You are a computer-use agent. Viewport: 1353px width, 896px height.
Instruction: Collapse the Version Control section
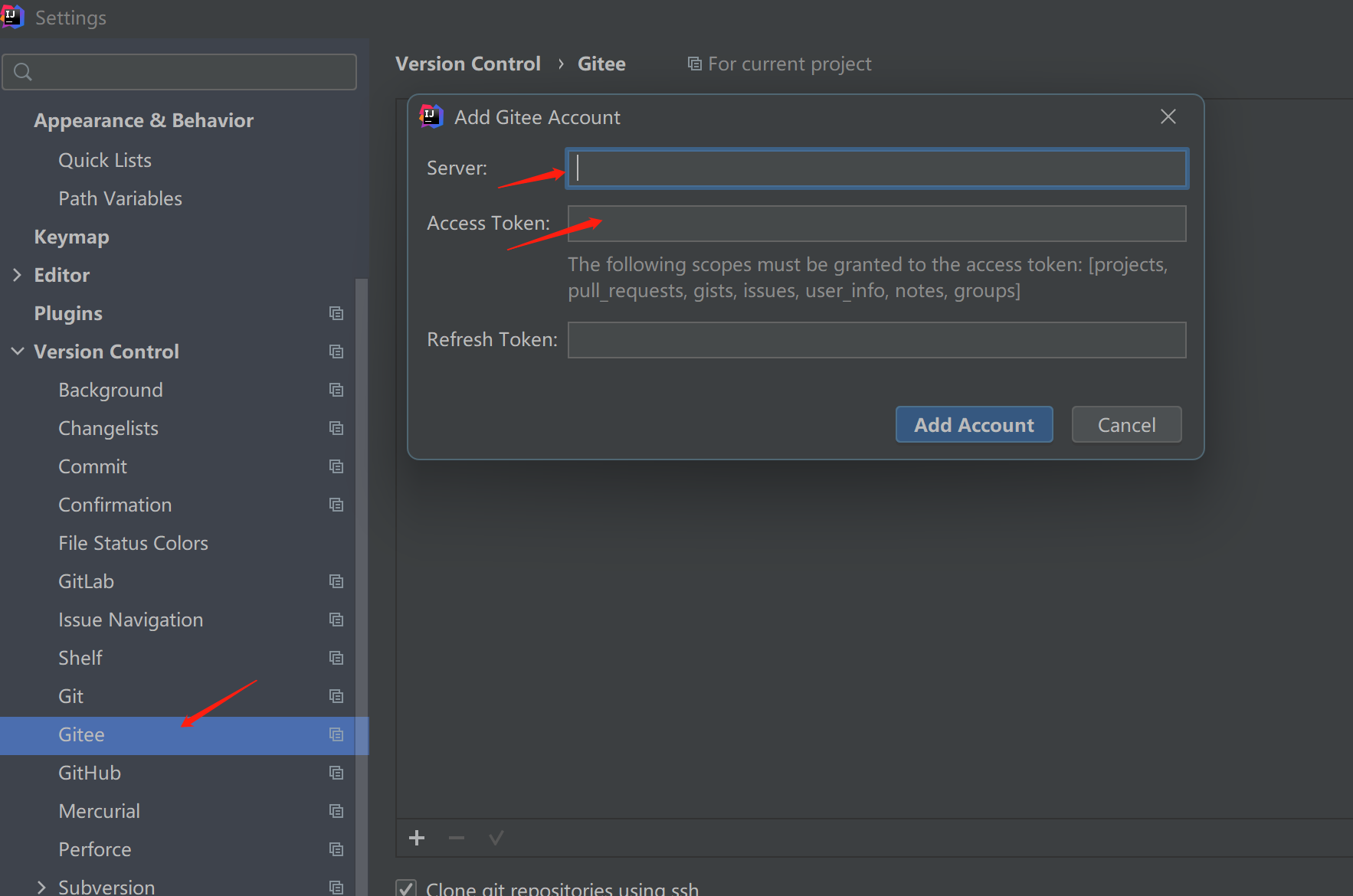[x=18, y=352]
